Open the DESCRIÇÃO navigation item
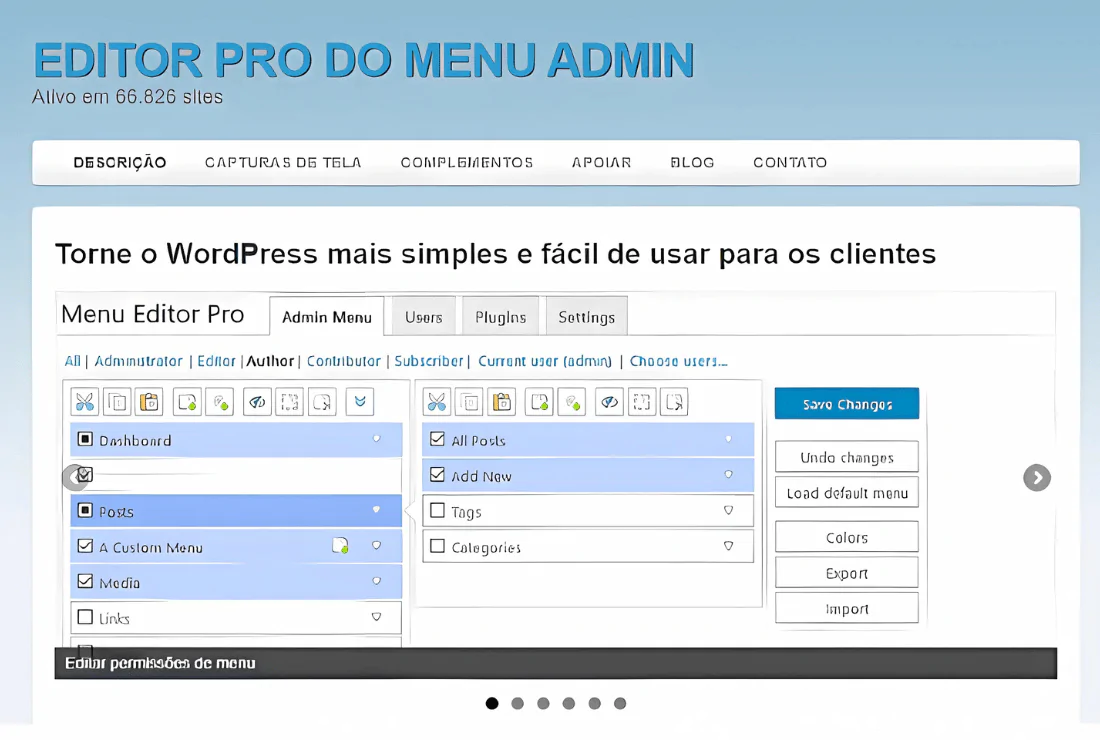1100x740 pixels. (x=120, y=163)
